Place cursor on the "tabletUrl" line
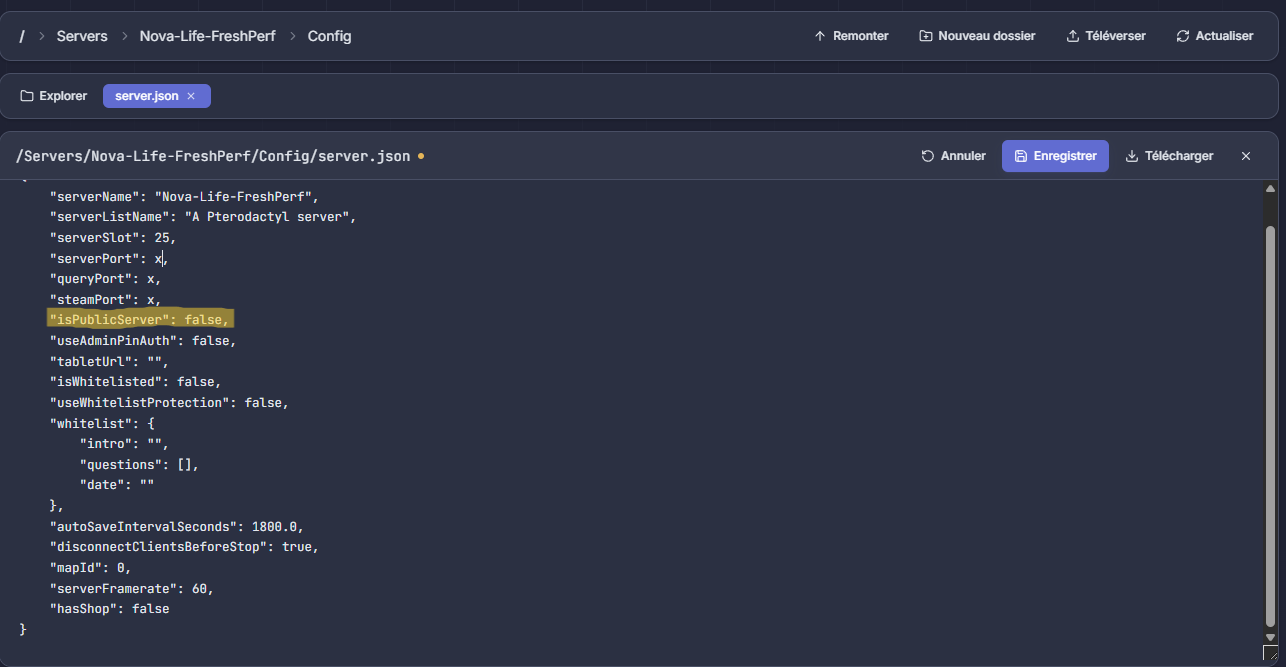The height and width of the screenshot is (667, 1286). (x=109, y=362)
